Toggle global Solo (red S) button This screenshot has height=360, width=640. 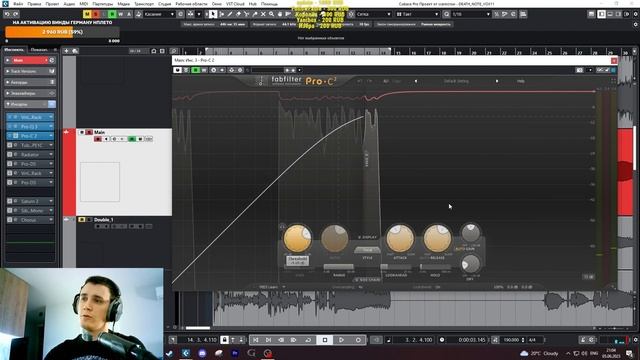pos(95,14)
